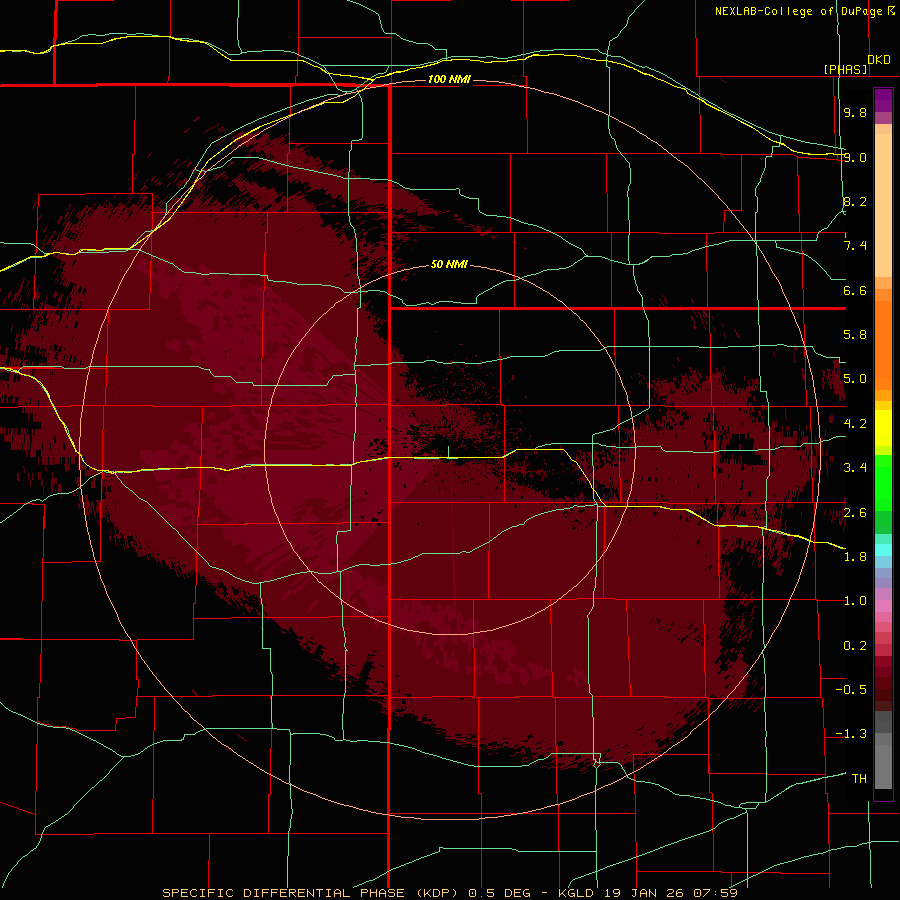Pick the pink band on color bar
Viewport: 900px width, 900px height.
(x=883, y=606)
